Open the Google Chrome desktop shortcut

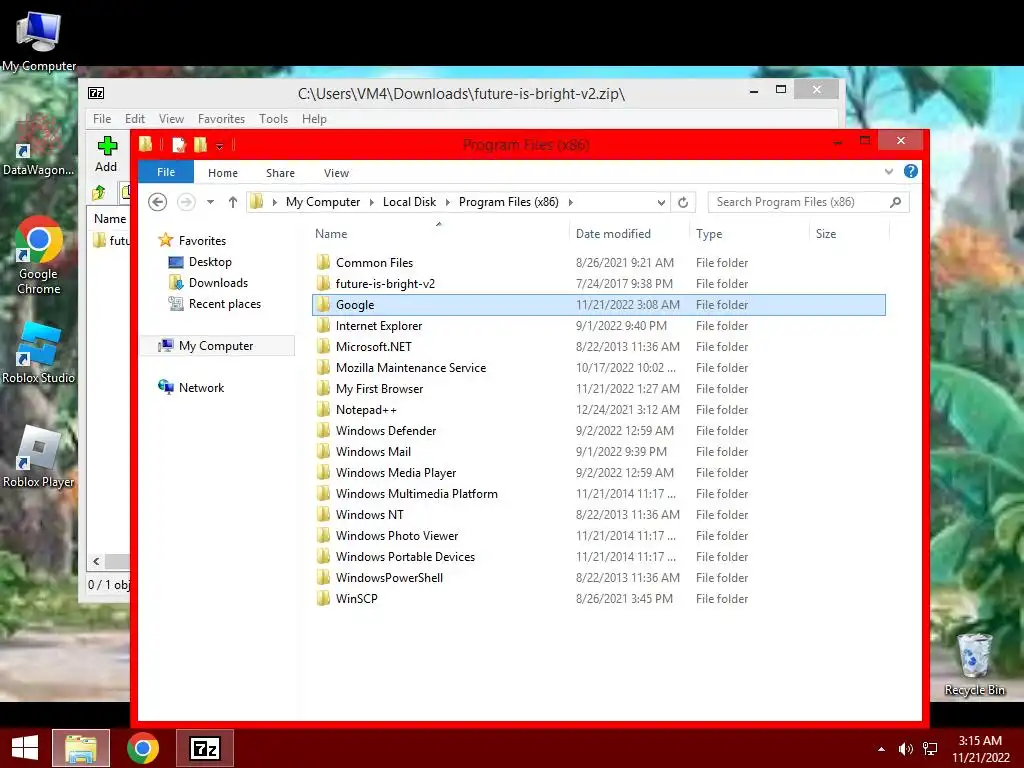point(39,255)
